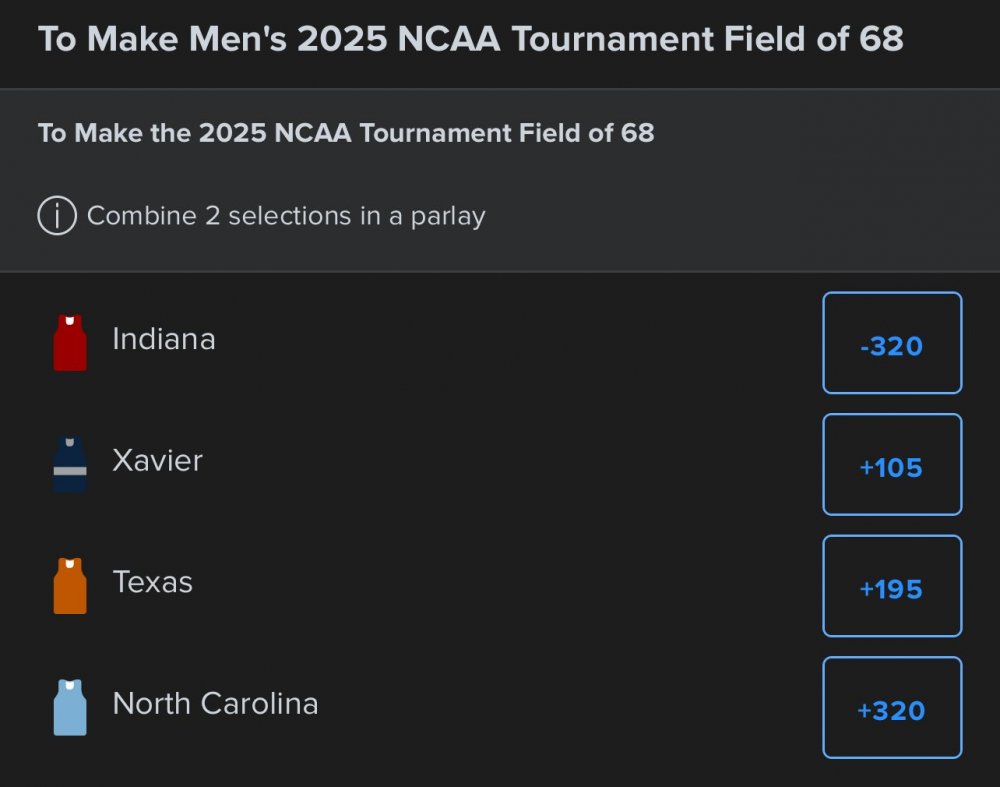1000x787 pixels.
Task: Pick Texas's odds to make the field
Action: click(891, 586)
